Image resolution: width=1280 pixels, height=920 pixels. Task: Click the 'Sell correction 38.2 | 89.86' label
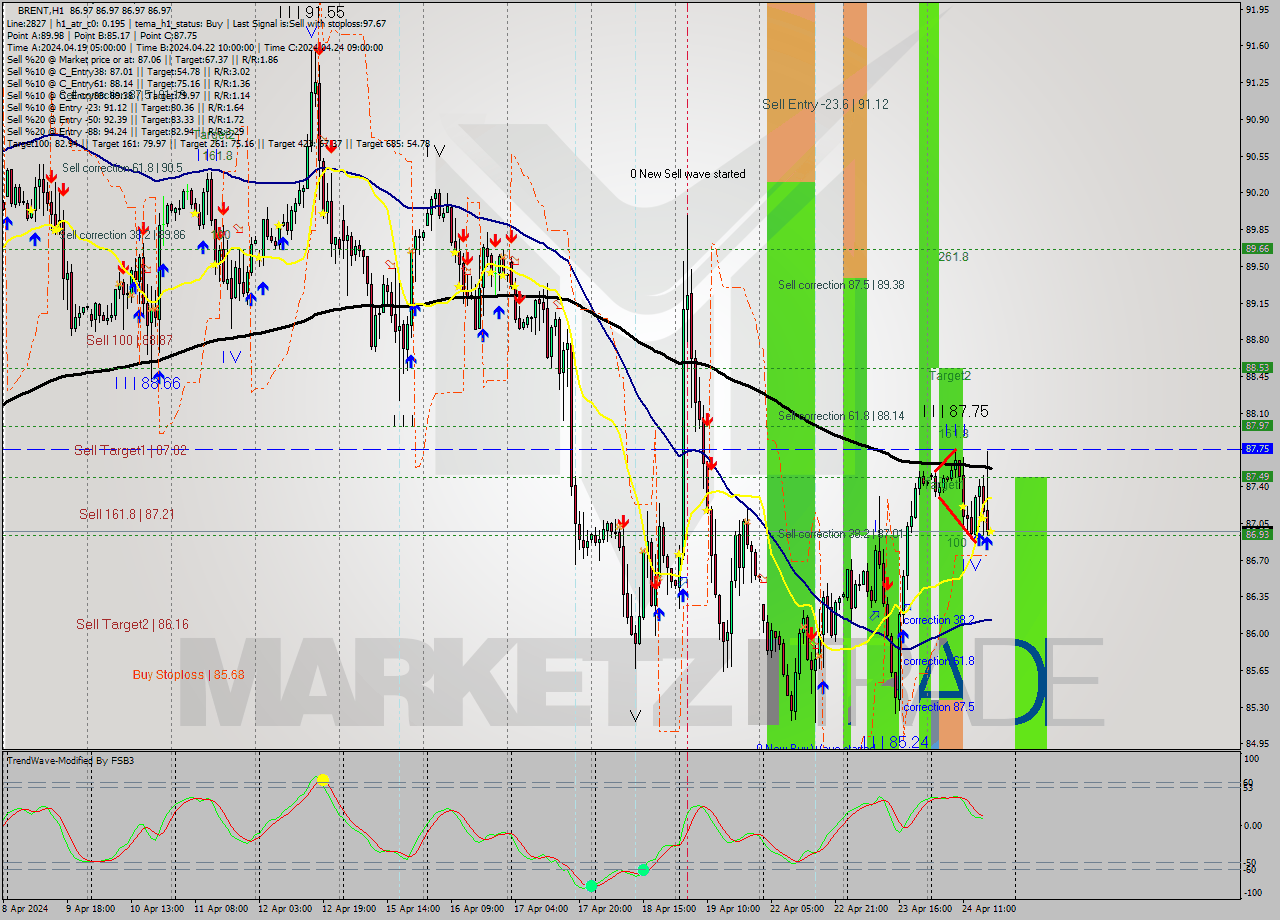point(122,235)
